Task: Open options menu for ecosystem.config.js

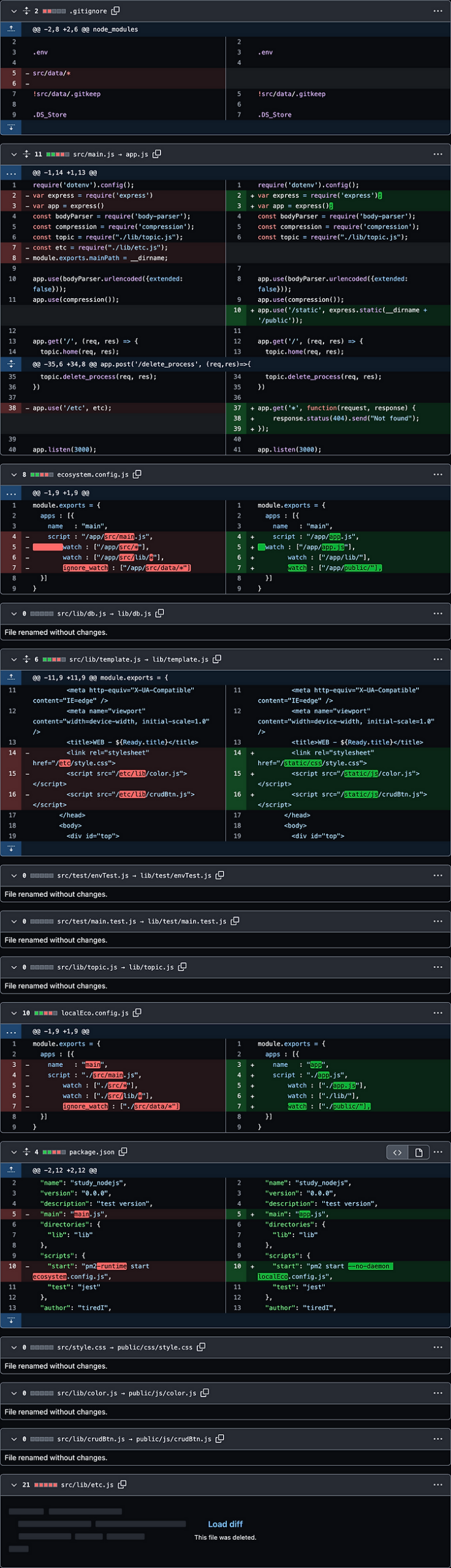Action: point(438,474)
